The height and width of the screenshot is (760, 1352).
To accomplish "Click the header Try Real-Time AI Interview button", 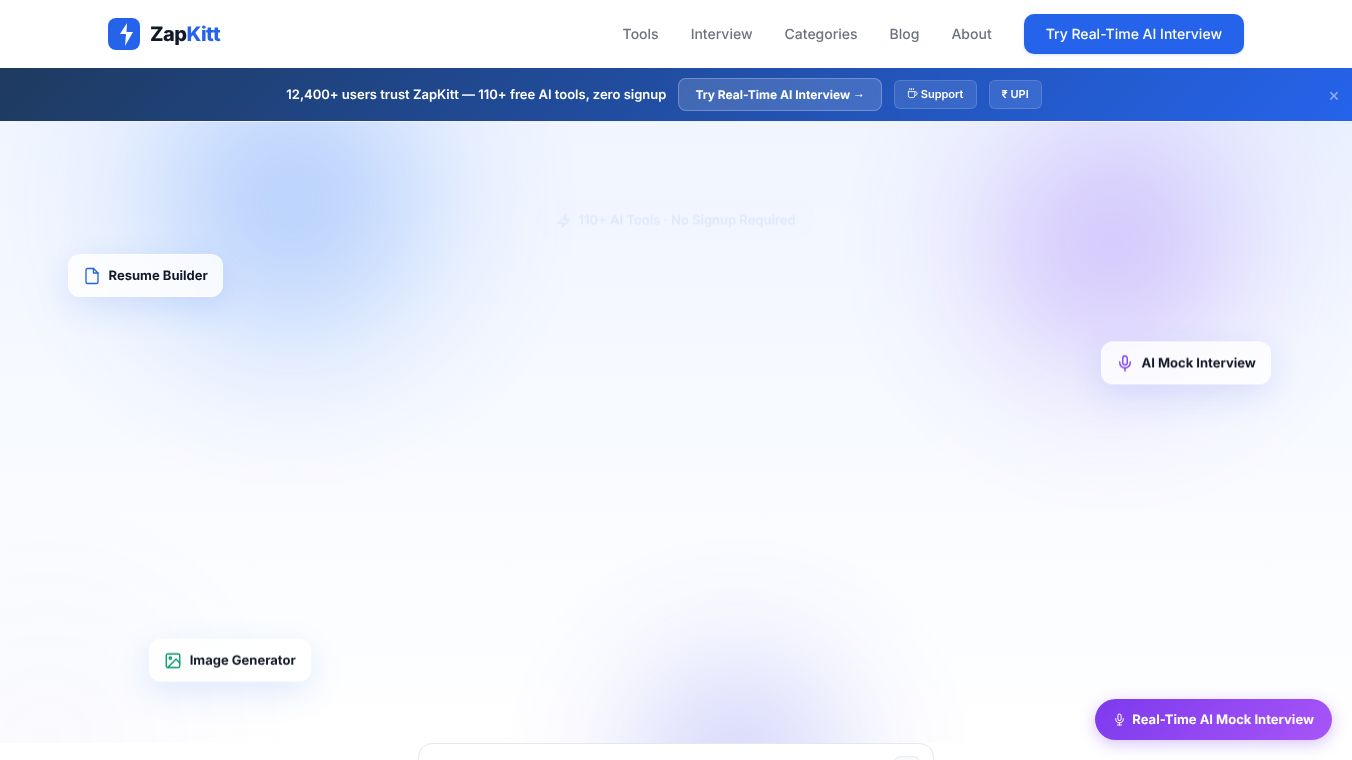I will coord(1134,34).
